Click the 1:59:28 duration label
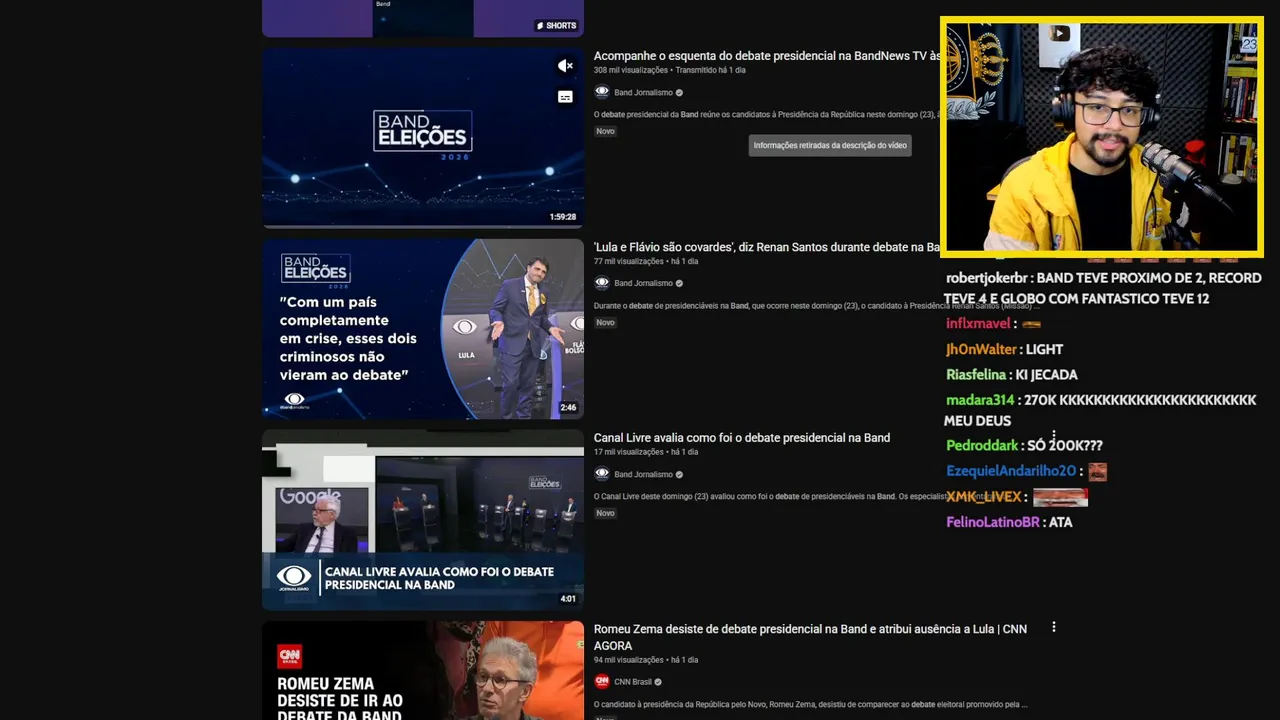The image size is (1280, 720). (563, 217)
